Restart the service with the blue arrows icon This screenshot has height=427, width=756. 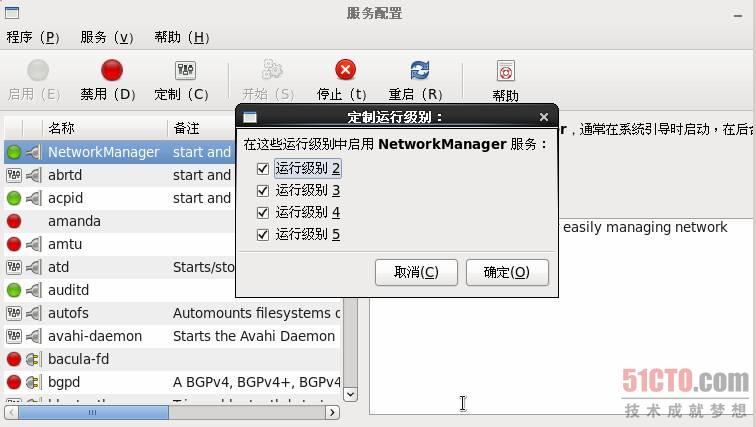[x=419, y=70]
